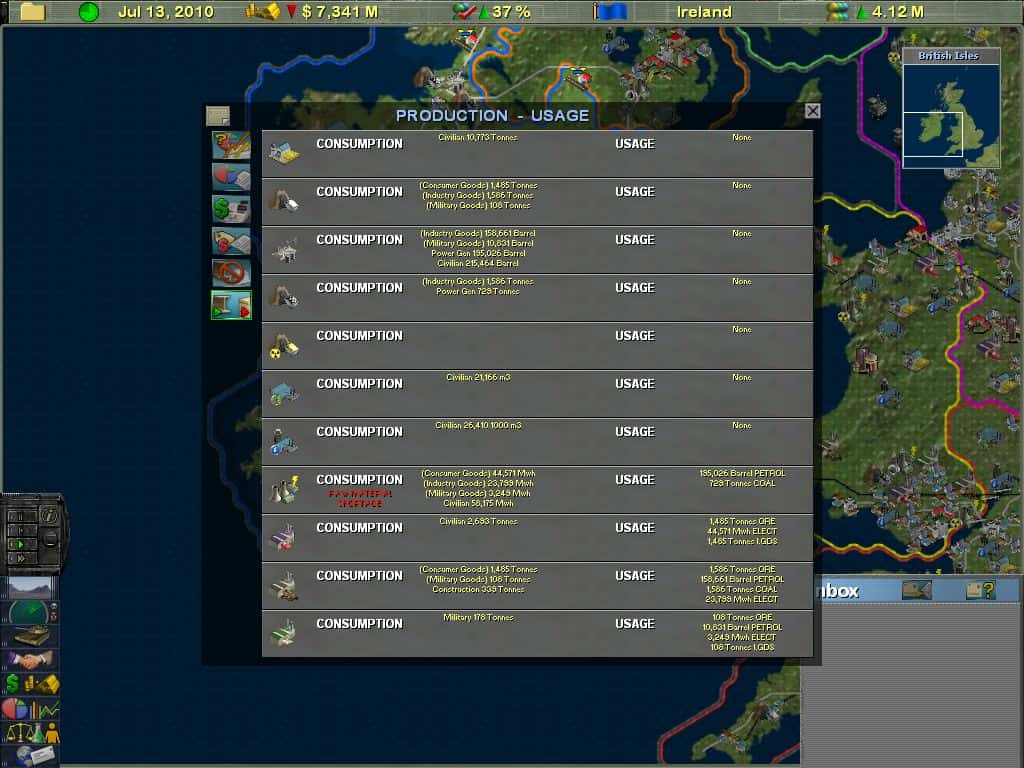This screenshot has width=1024, height=768.
Task: Open the world affairs panel (globe with envelope)
Action: pyautogui.click(x=28, y=753)
